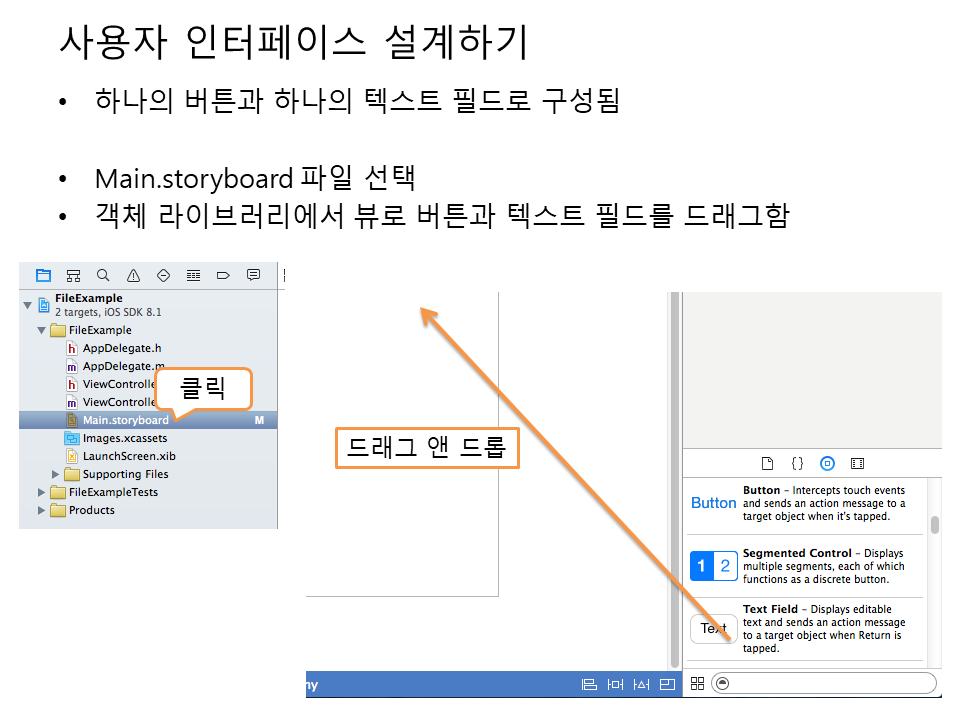Click the object library vertical scrollbar
The height and width of the screenshot is (720, 960).
[935, 525]
